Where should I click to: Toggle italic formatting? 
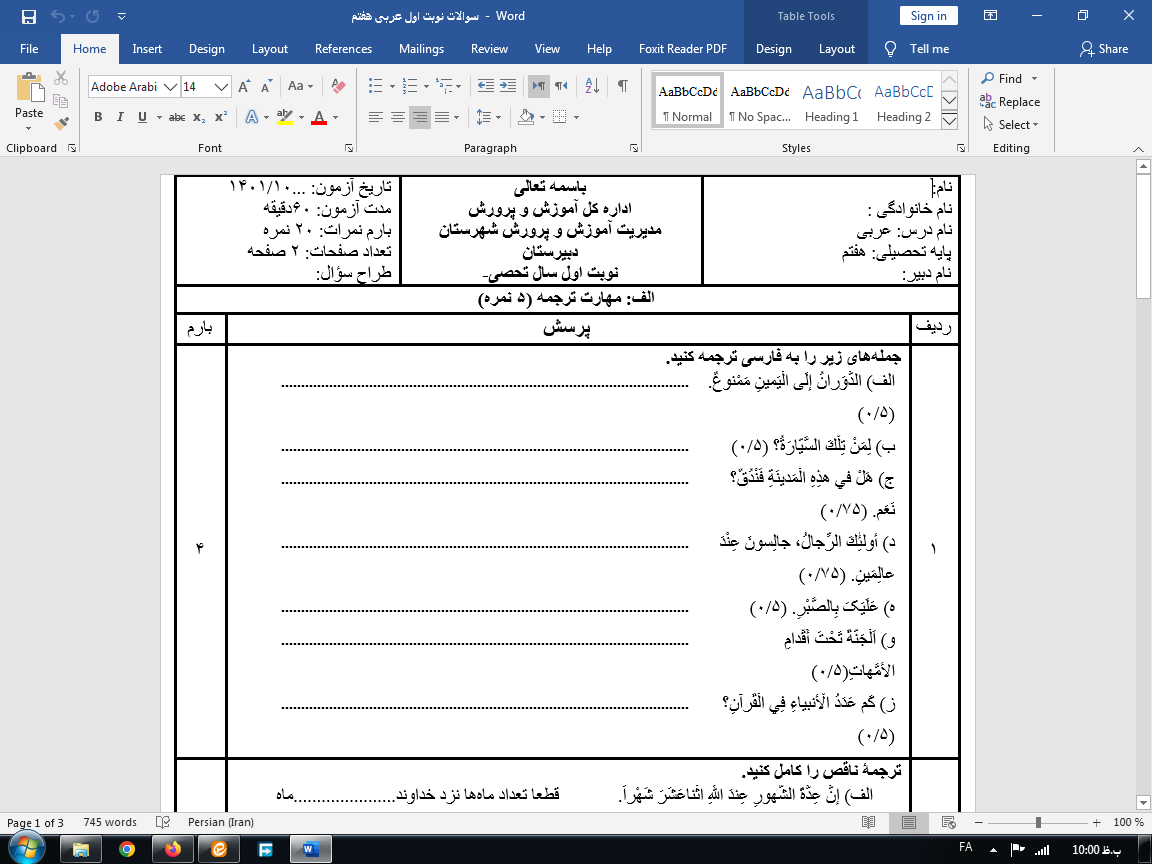120,117
